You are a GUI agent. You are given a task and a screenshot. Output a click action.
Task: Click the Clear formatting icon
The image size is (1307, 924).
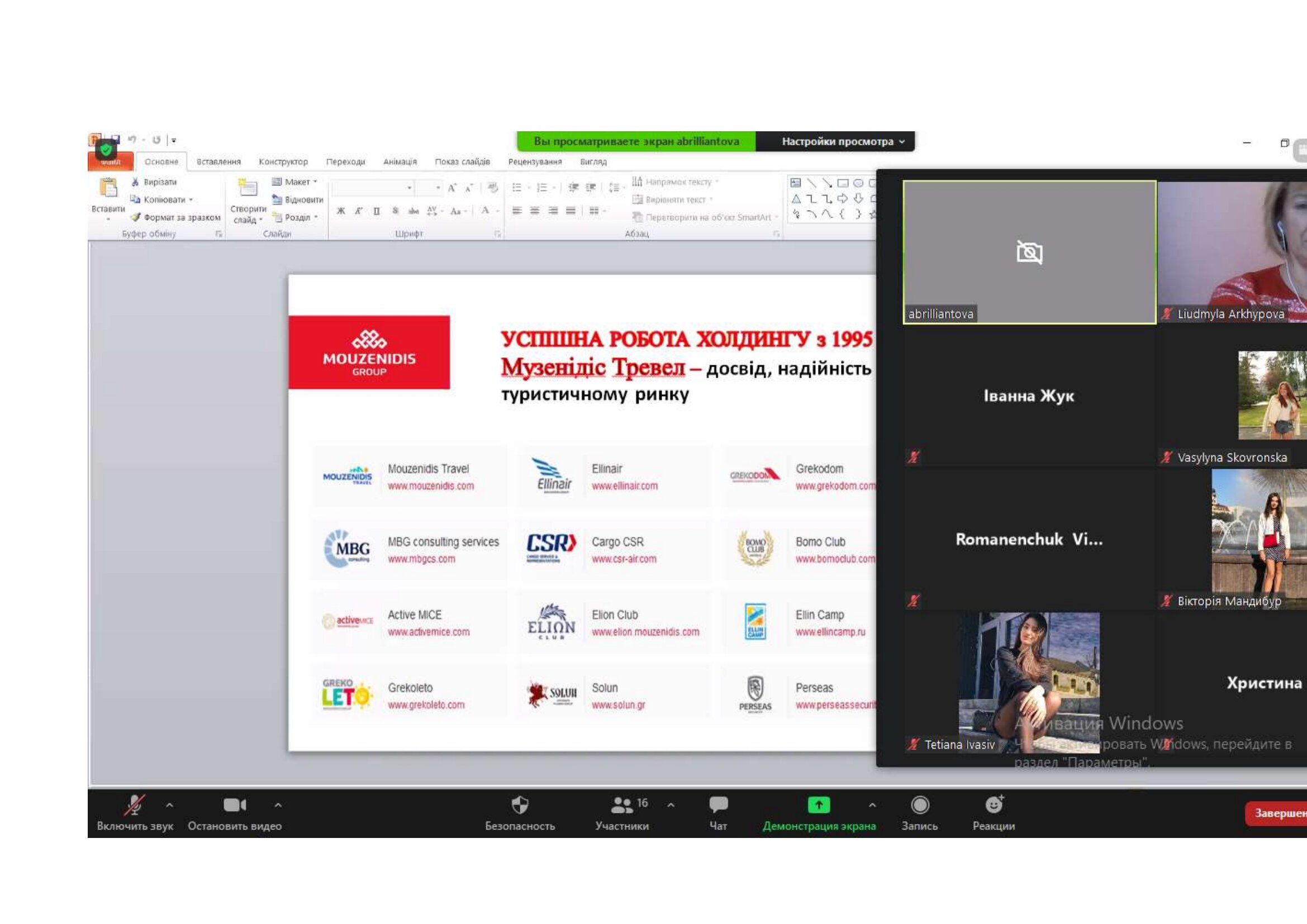click(x=493, y=188)
